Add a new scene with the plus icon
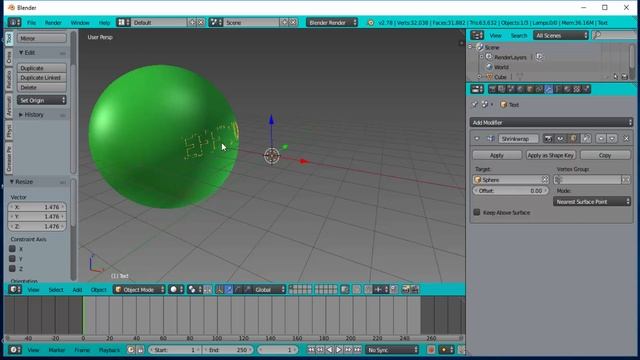640x360 pixels. (x=284, y=22)
